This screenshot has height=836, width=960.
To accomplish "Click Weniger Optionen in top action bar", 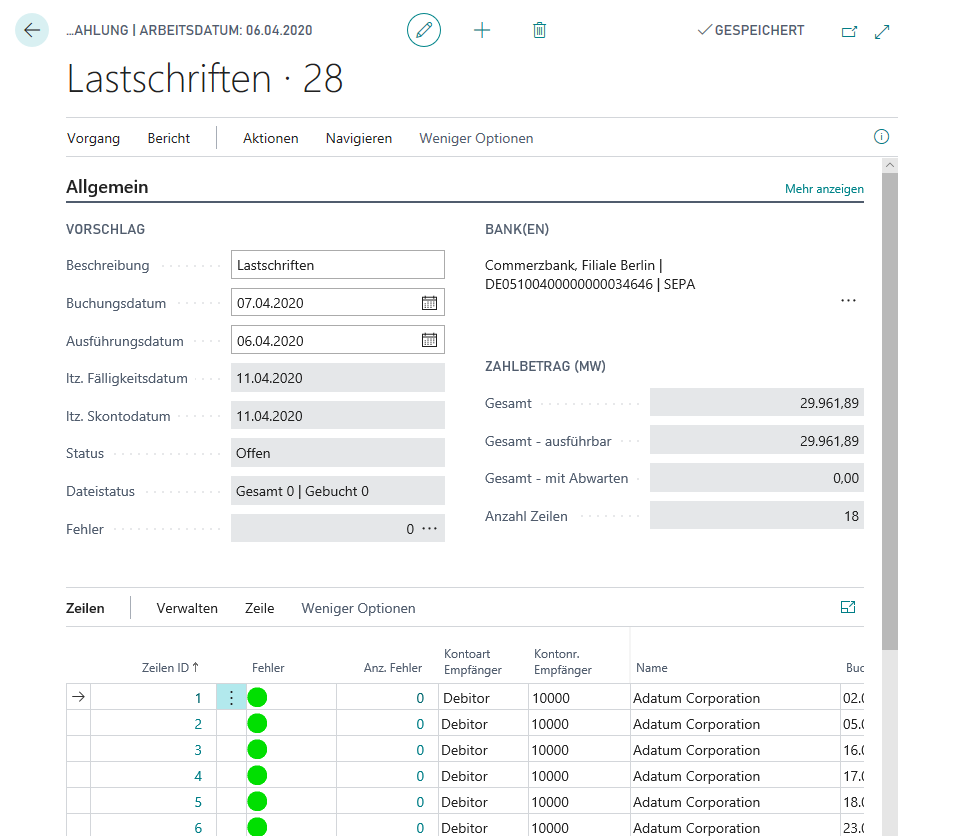I will [x=476, y=138].
